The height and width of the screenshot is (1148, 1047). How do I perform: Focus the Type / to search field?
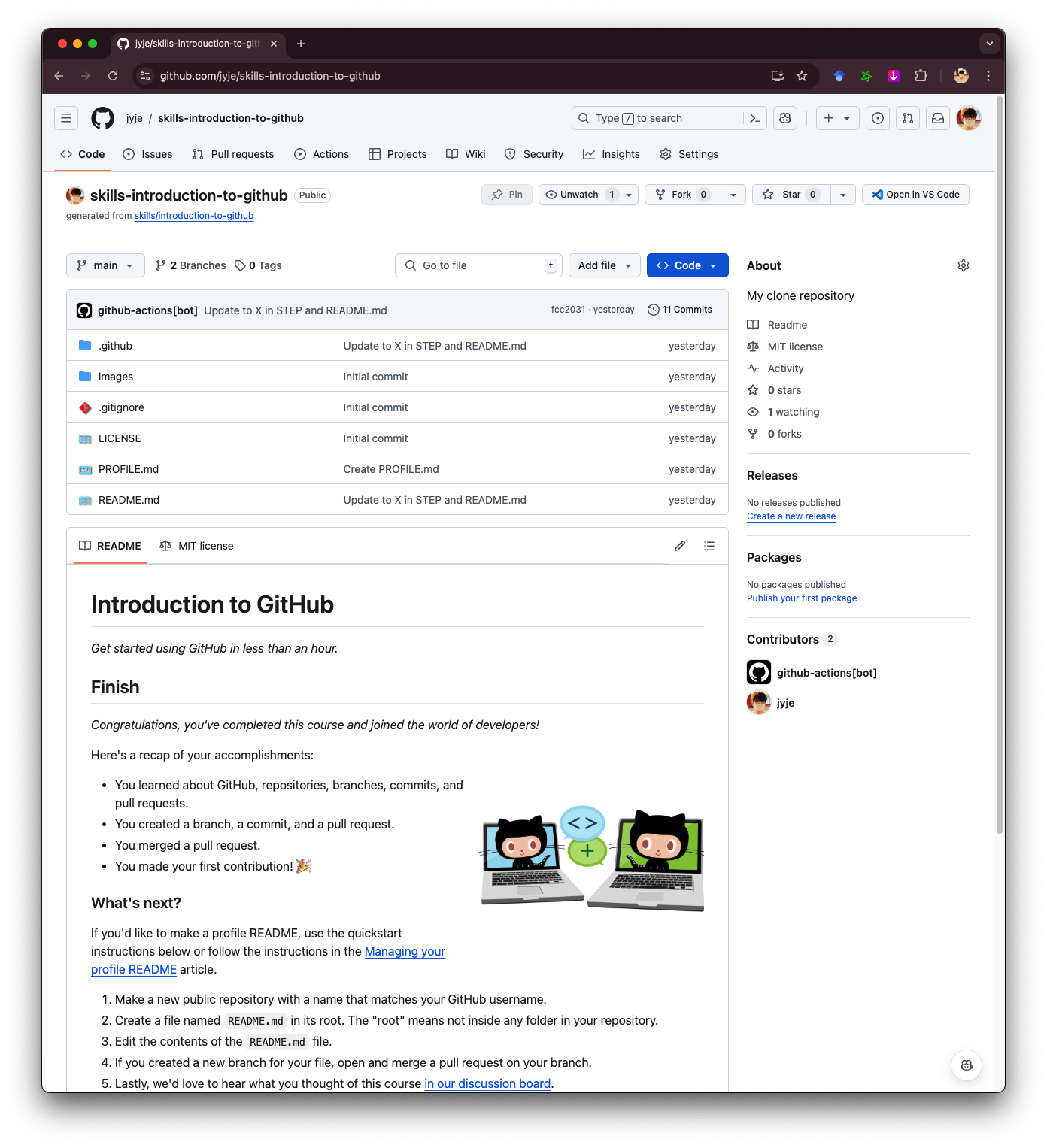click(x=658, y=118)
